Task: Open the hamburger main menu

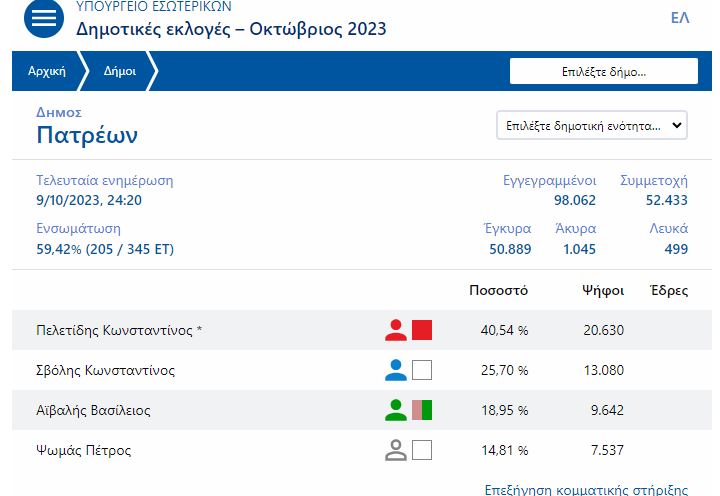Action: (x=43, y=19)
